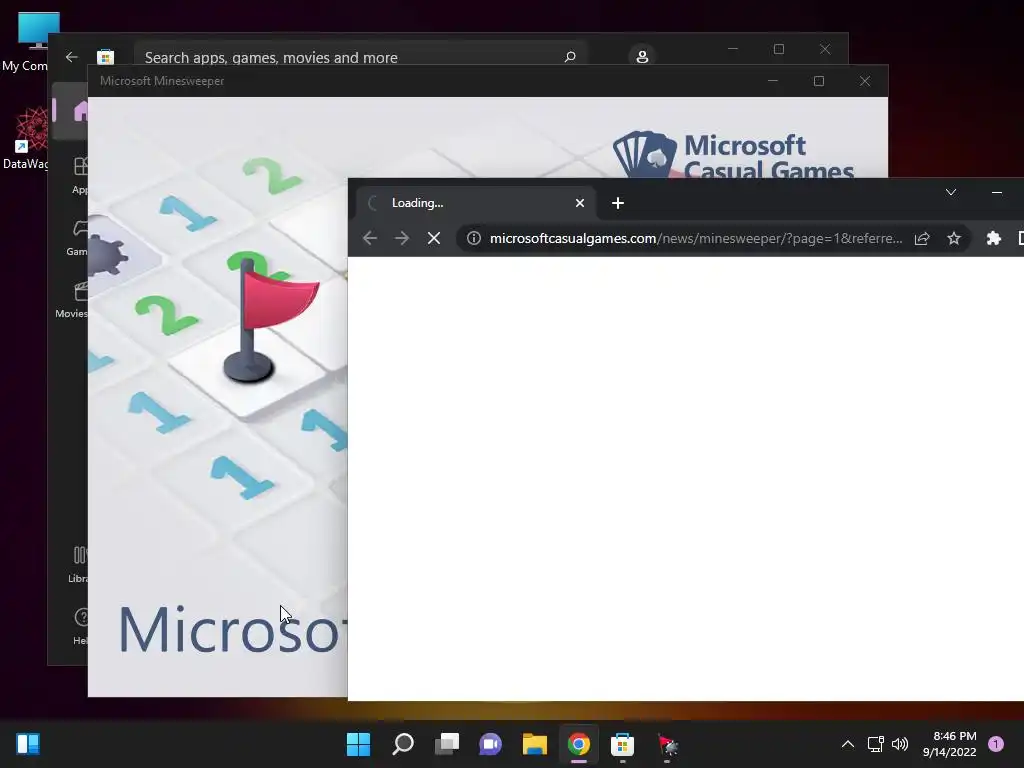Open the Store account profile icon
This screenshot has width=1024, height=768.
tap(642, 56)
